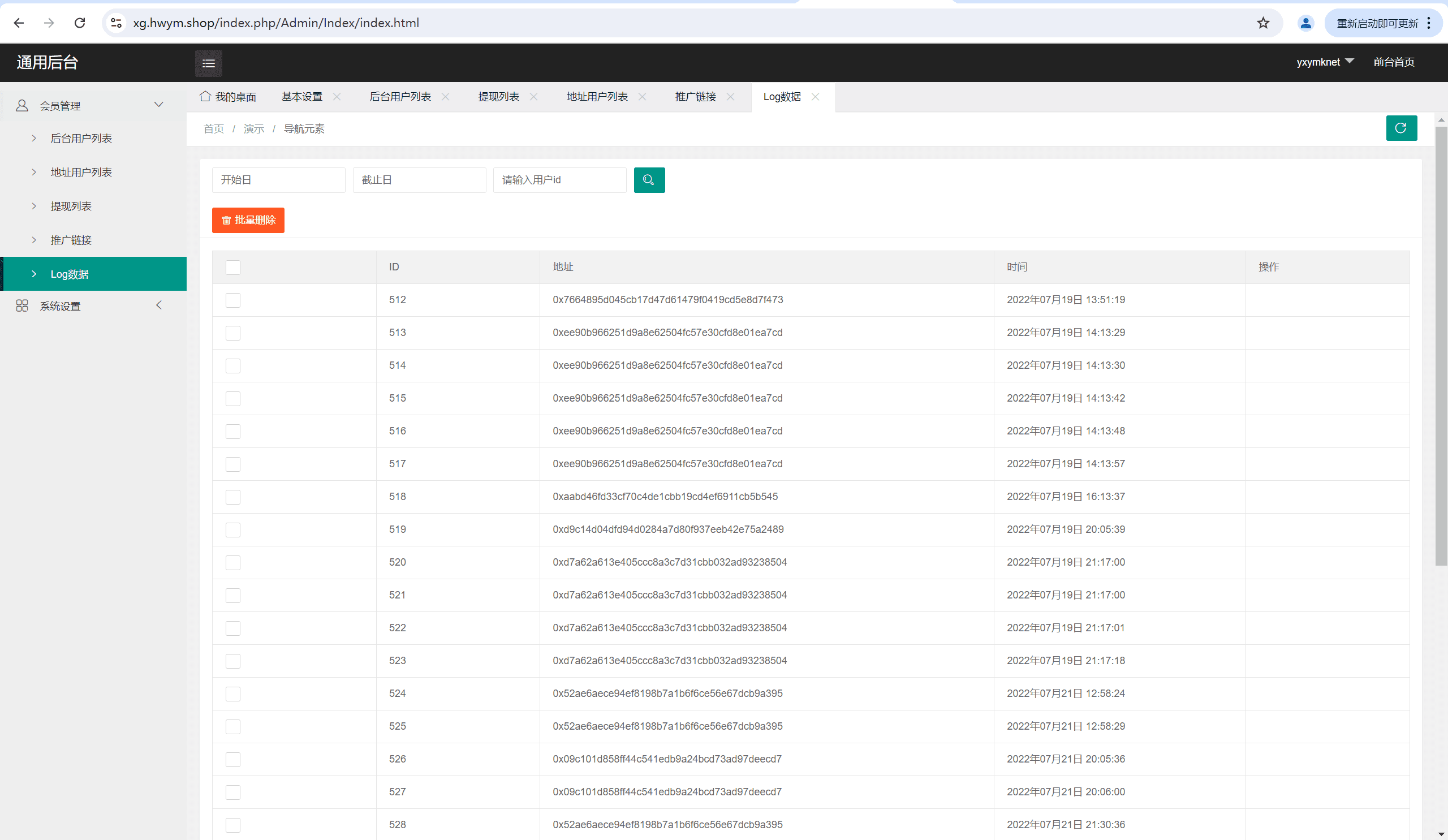
Task: Open the browser profile avatar icon
Action: pos(1305,23)
